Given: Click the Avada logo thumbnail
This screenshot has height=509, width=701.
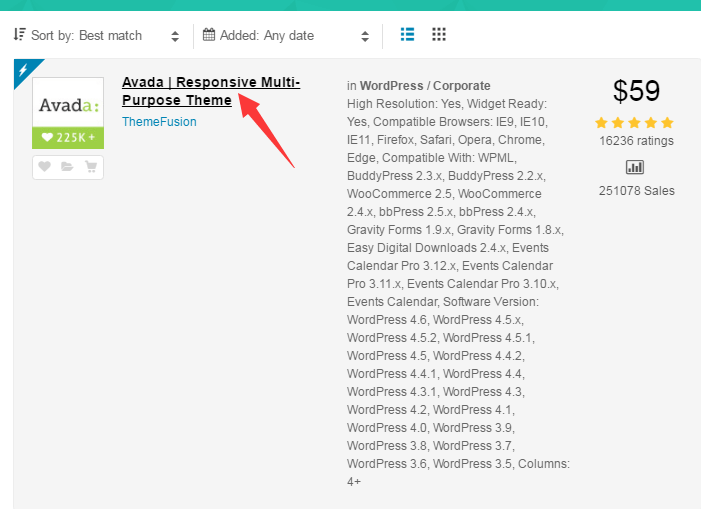Looking at the screenshot, I should pos(68,103).
